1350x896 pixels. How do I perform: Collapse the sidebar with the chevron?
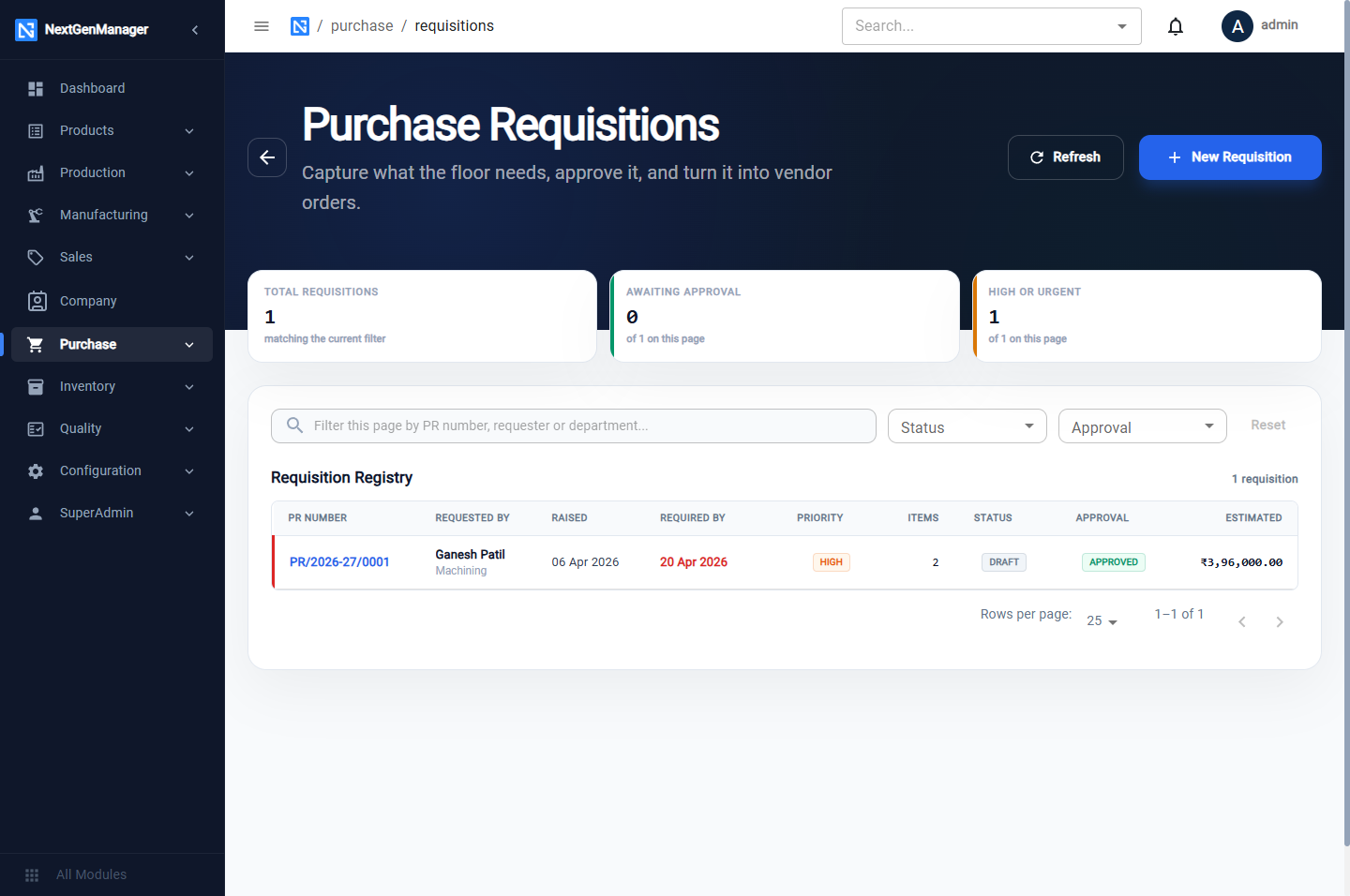[x=195, y=30]
